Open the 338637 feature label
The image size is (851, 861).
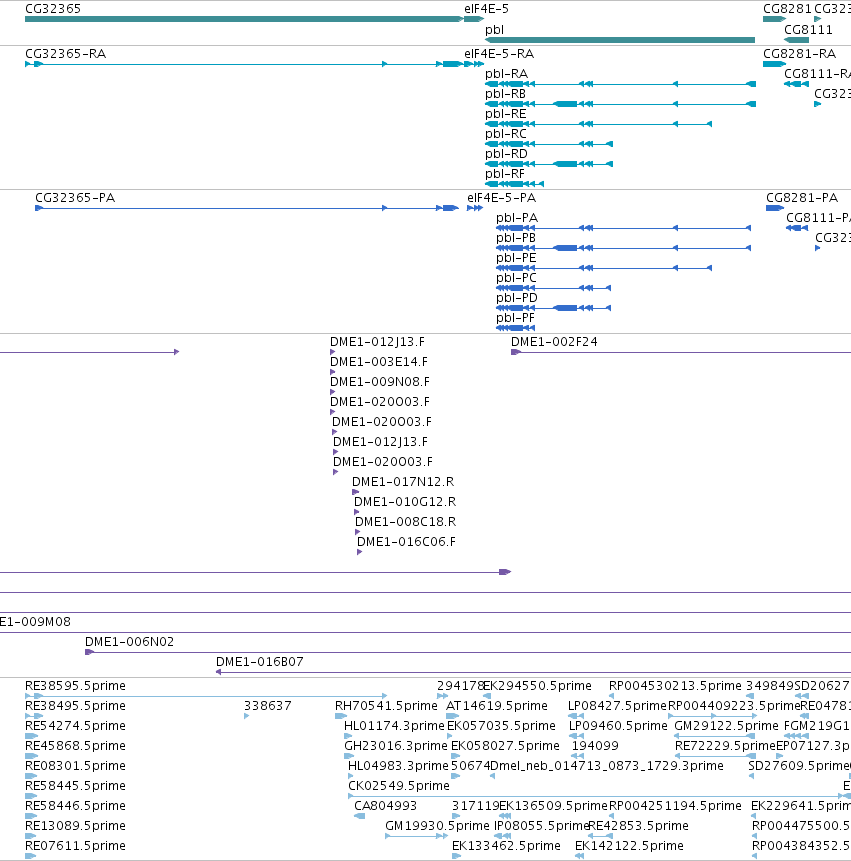click(268, 706)
